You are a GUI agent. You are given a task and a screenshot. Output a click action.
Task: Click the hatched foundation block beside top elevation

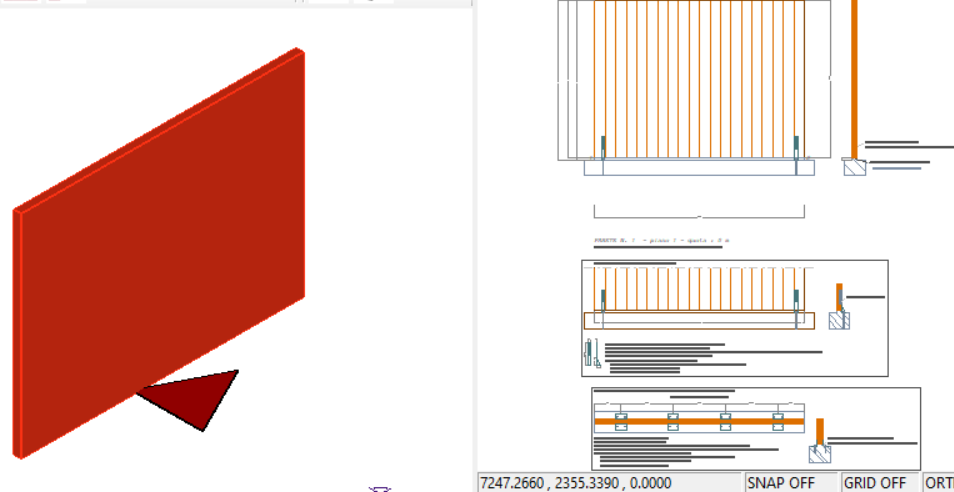[854, 167]
